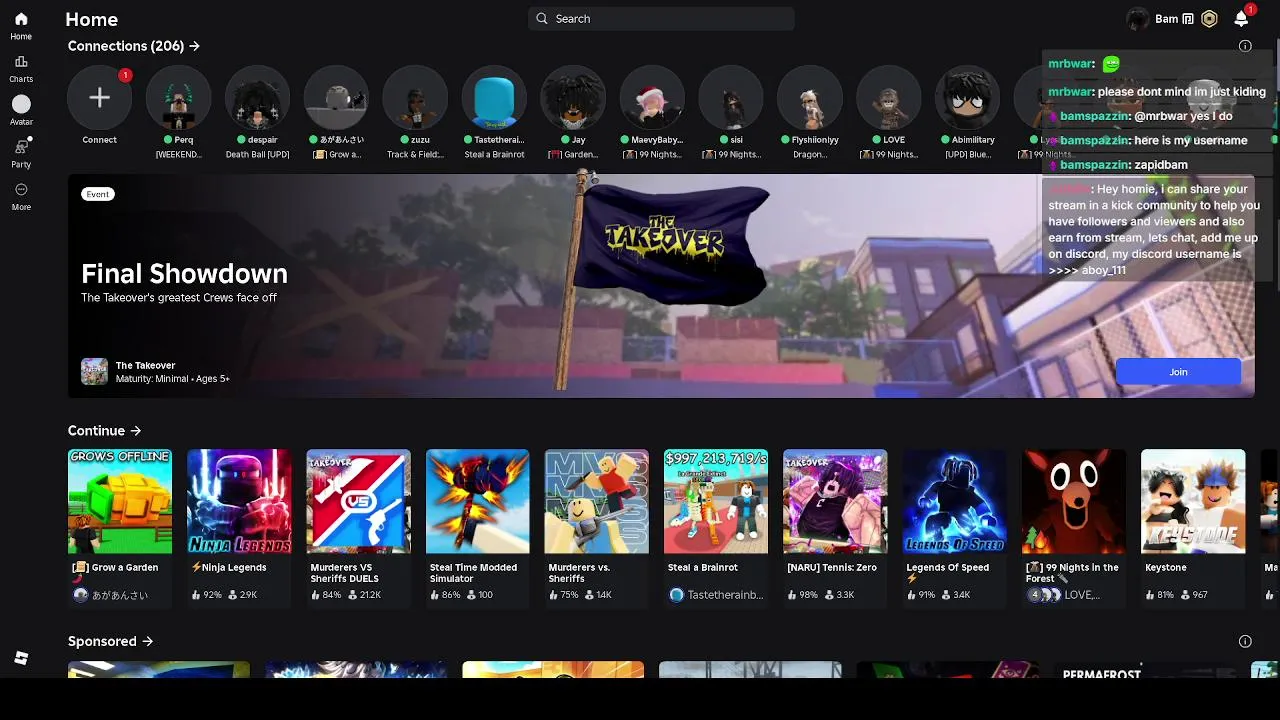This screenshot has height=720, width=1280.
Task: Open Jay's avatar in connections
Action: [573, 97]
